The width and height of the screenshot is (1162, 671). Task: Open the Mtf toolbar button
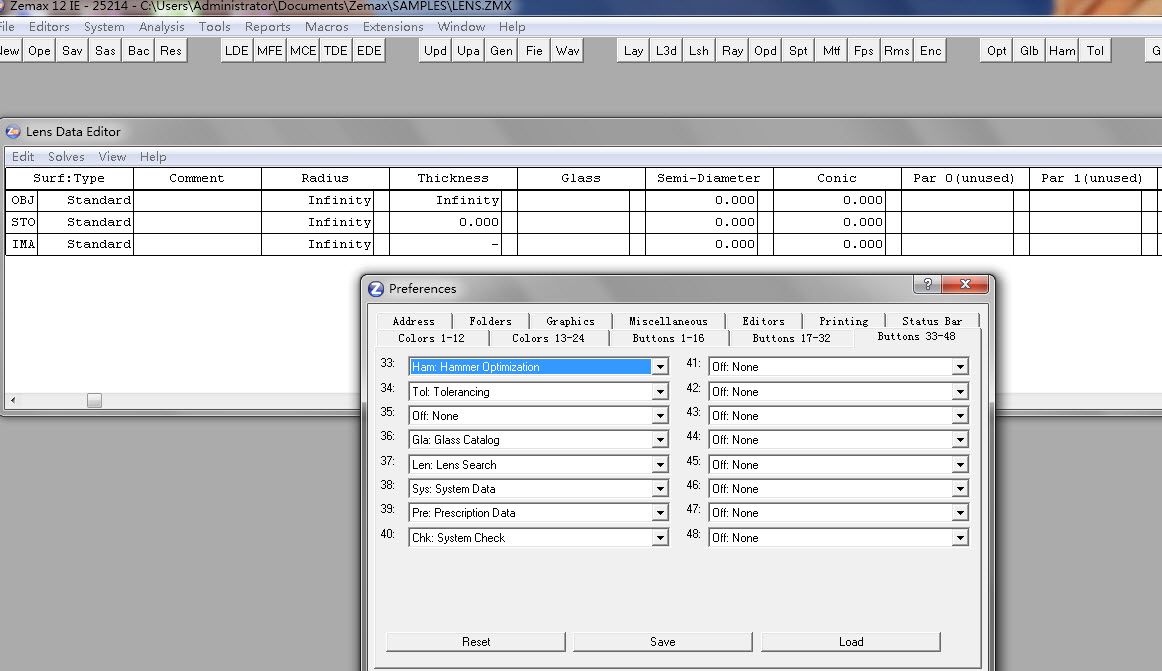point(831,50)
